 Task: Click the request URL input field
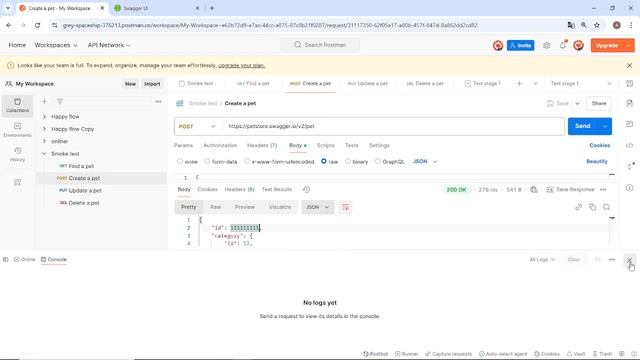pyautogui.click(x=393, y=127)
